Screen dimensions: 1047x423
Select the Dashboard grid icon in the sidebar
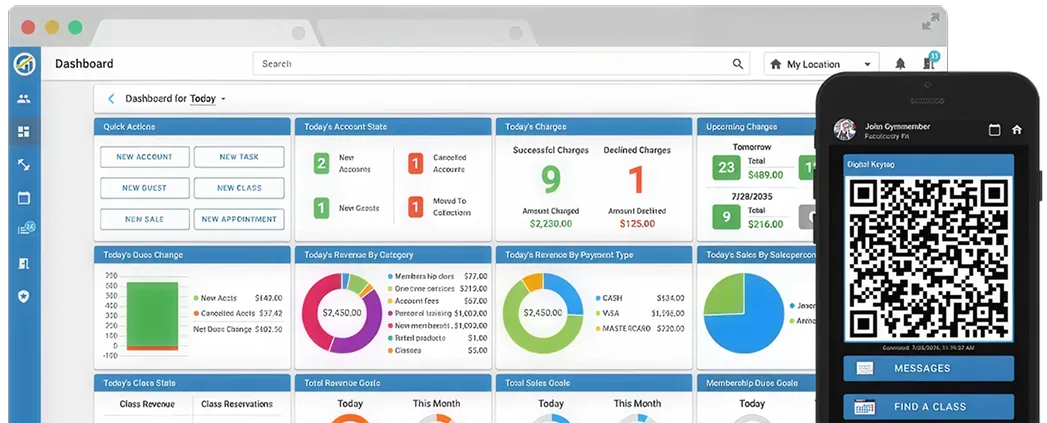click(x=24, y=132)
